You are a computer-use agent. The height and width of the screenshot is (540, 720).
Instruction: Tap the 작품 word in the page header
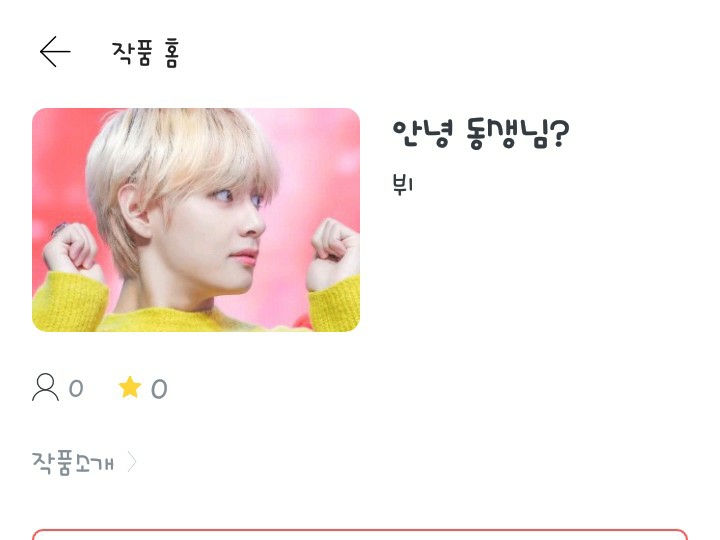click(x=131, y=53)
